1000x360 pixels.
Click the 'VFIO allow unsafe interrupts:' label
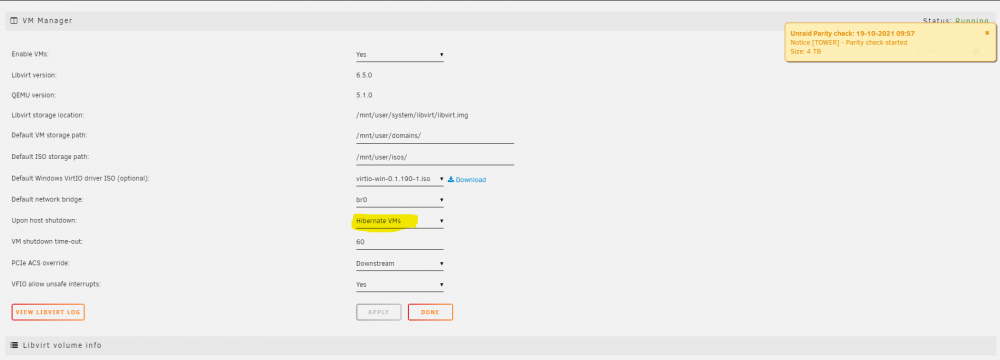click(55, 284)
